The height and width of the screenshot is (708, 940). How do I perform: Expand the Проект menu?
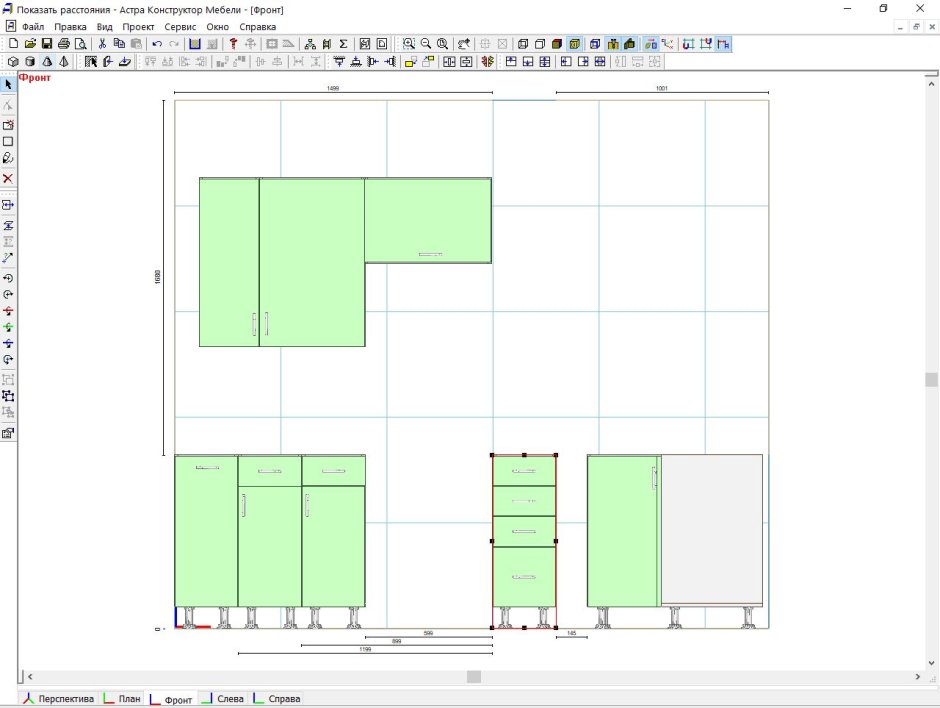click(139, 27)
